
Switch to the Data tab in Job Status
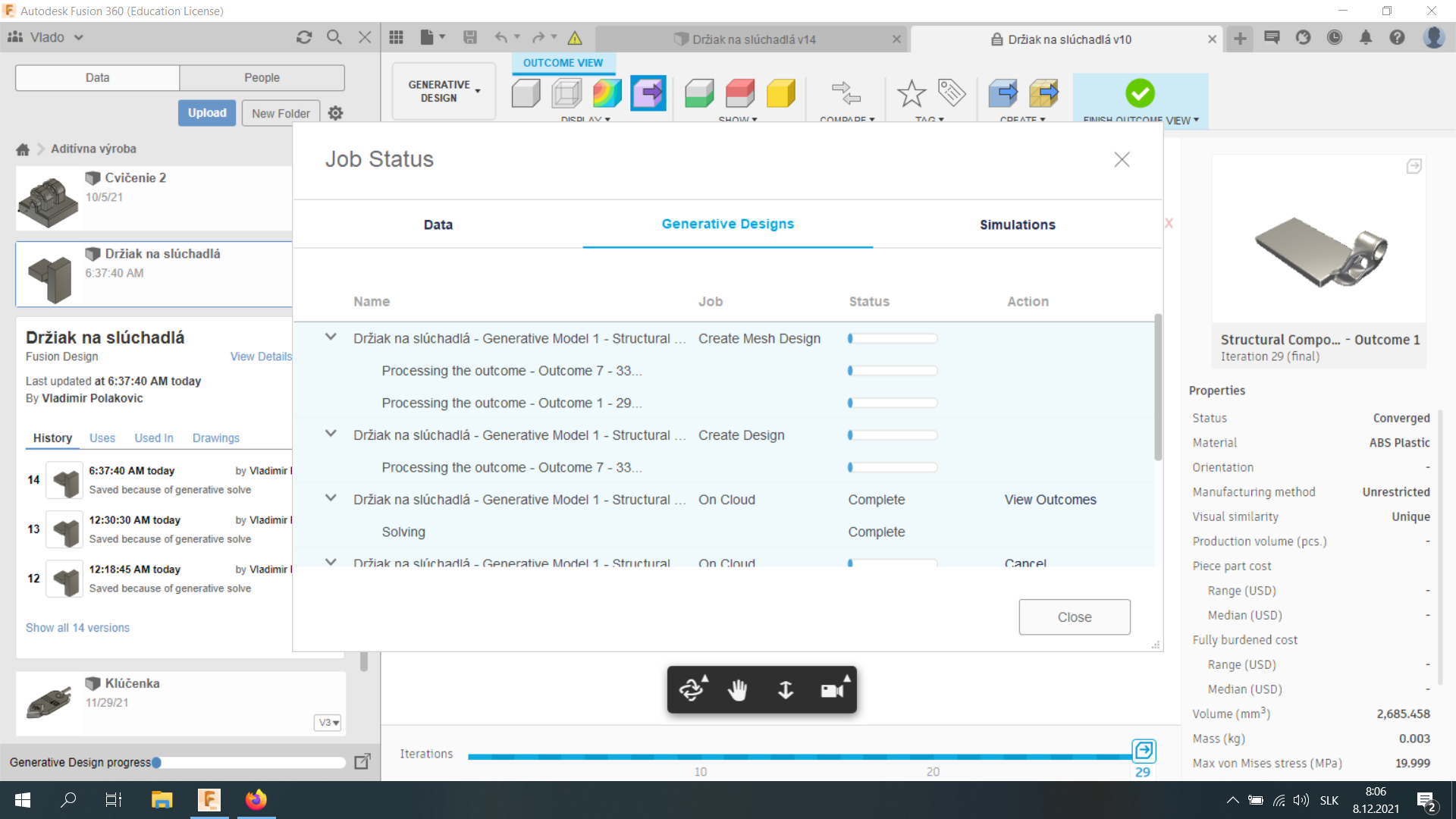(438, 224)
